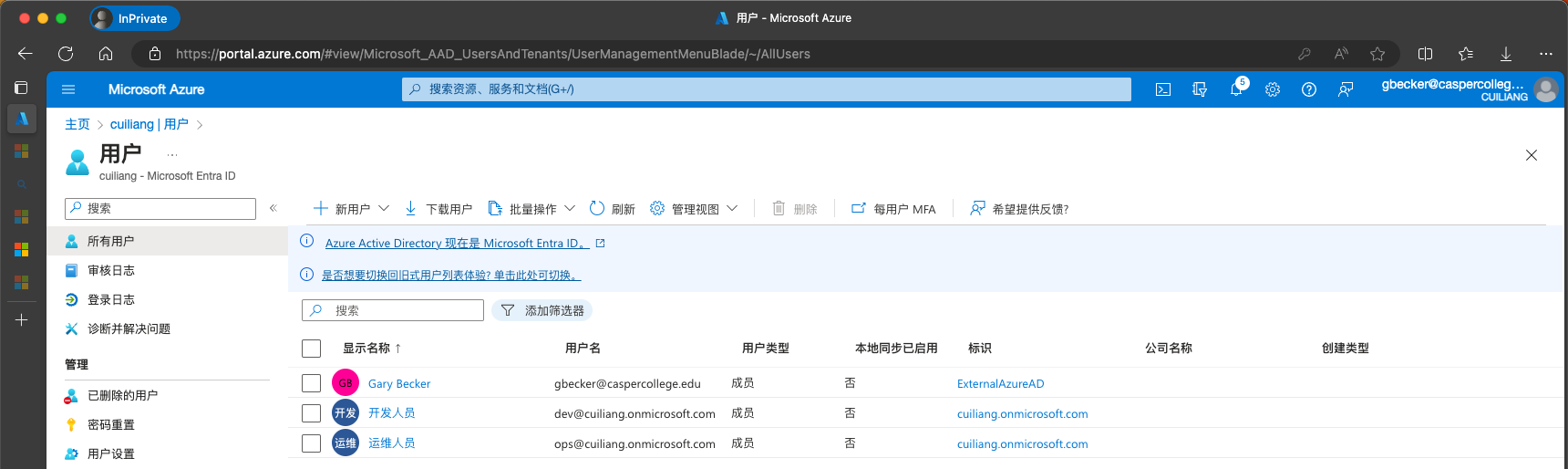The width and height of the screenshot is (1568, 469).
Task: Check the box for 运维人员
Action: (311, 443)
